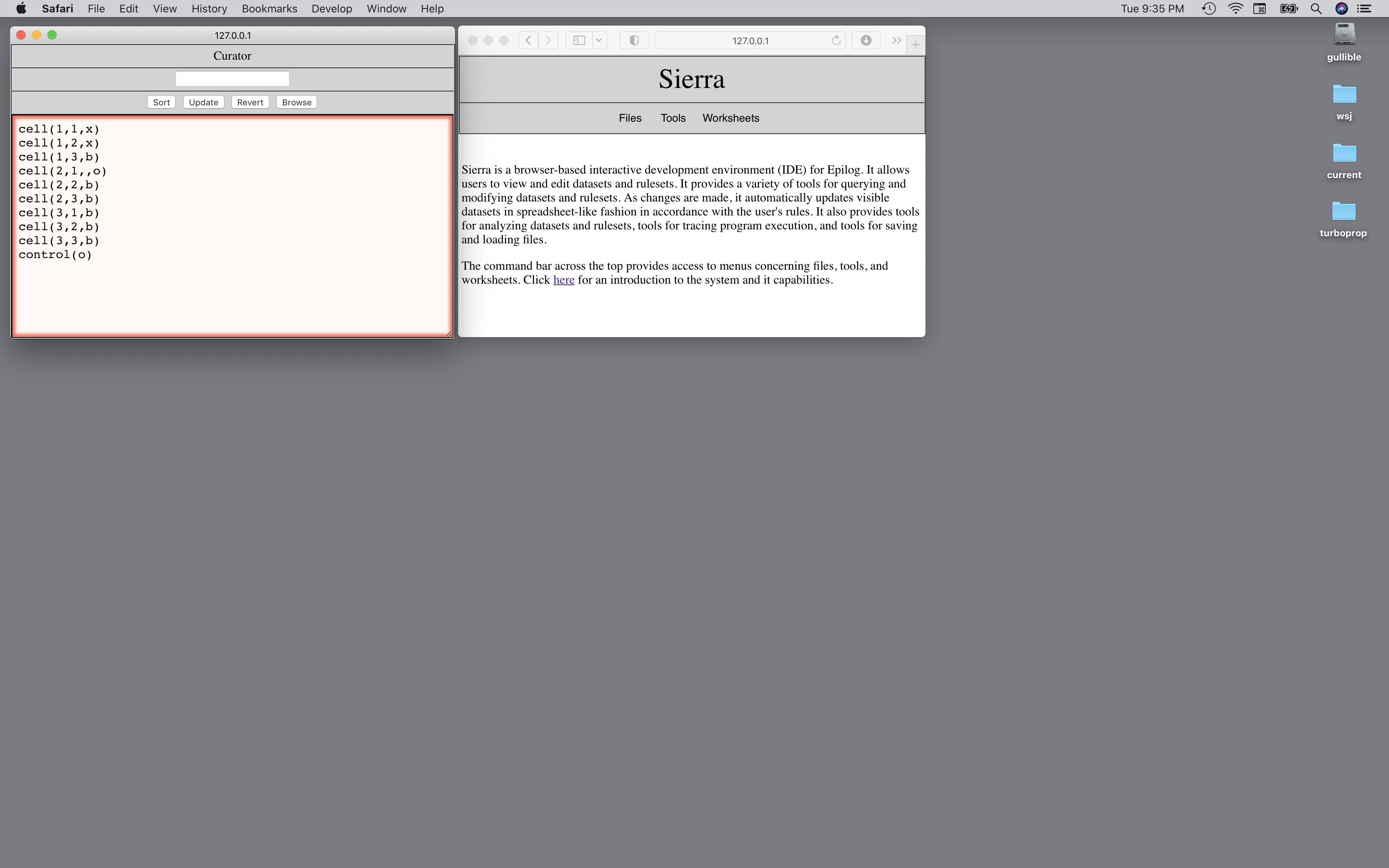Click the Curator text input field

232,79
